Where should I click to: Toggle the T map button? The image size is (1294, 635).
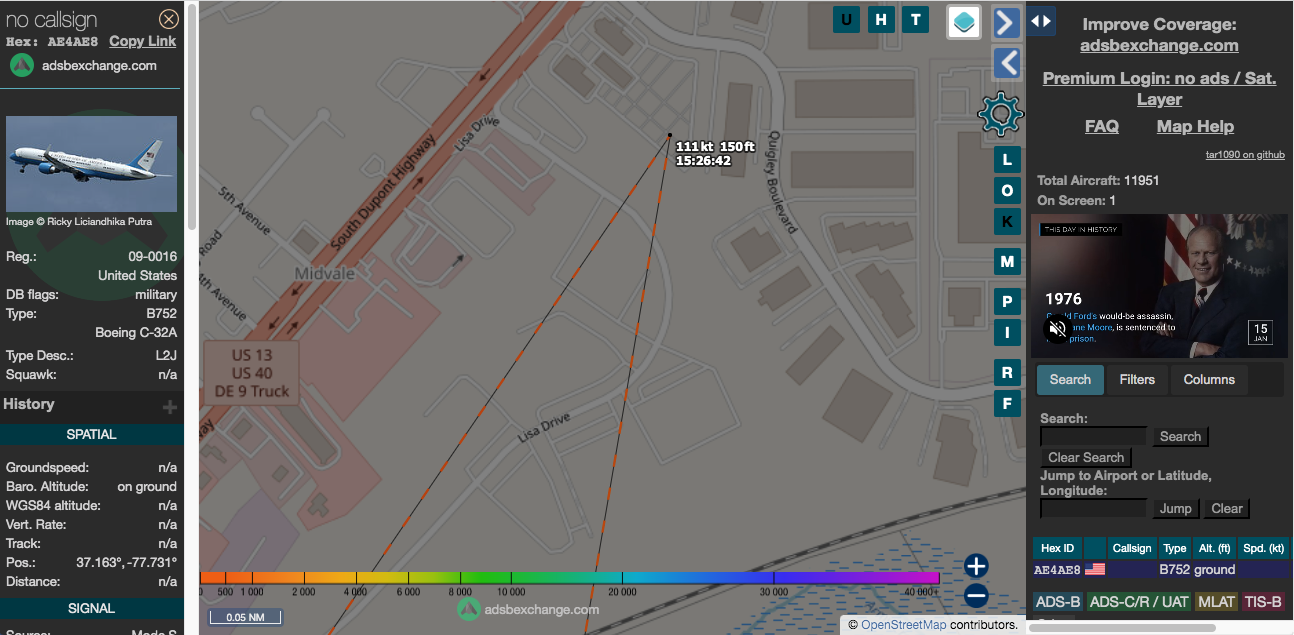tap(916, 19)
